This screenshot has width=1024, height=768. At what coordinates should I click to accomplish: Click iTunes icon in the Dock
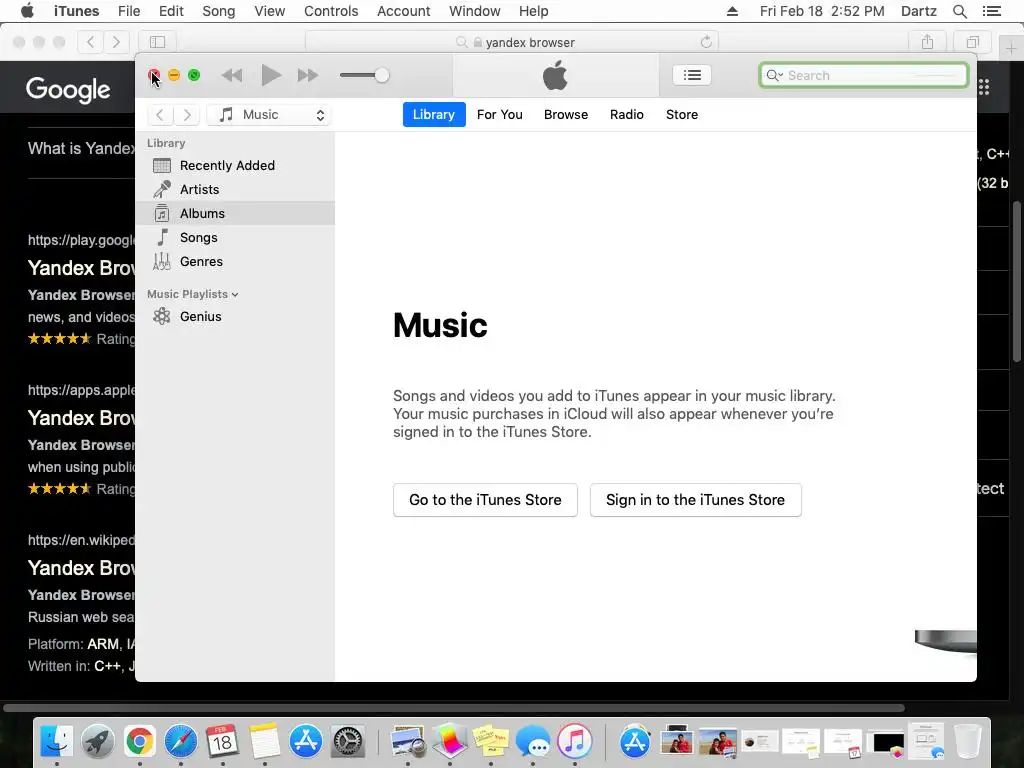click(x=575, y=742)
